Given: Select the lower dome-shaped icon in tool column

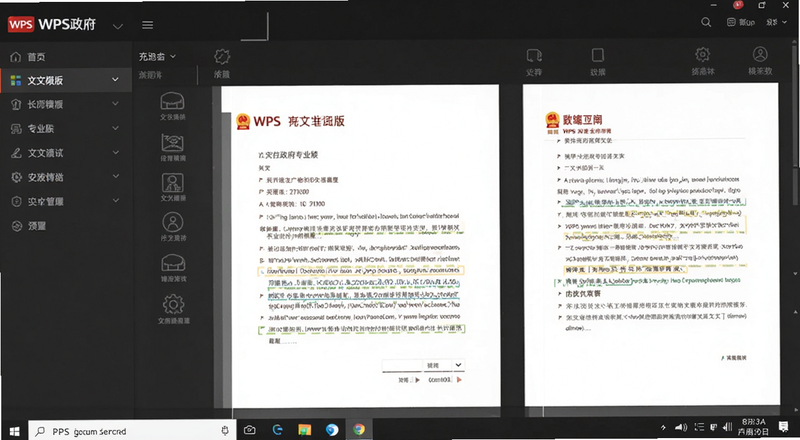Looking at the screenshot, I should [x=173, y=263].
